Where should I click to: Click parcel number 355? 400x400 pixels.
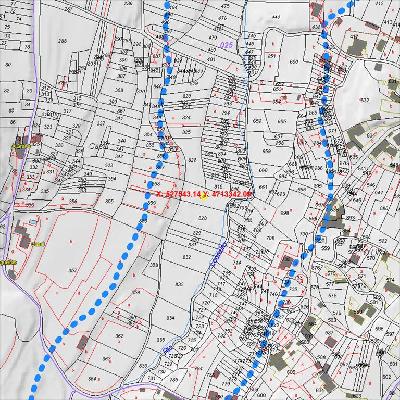[161, 340]
